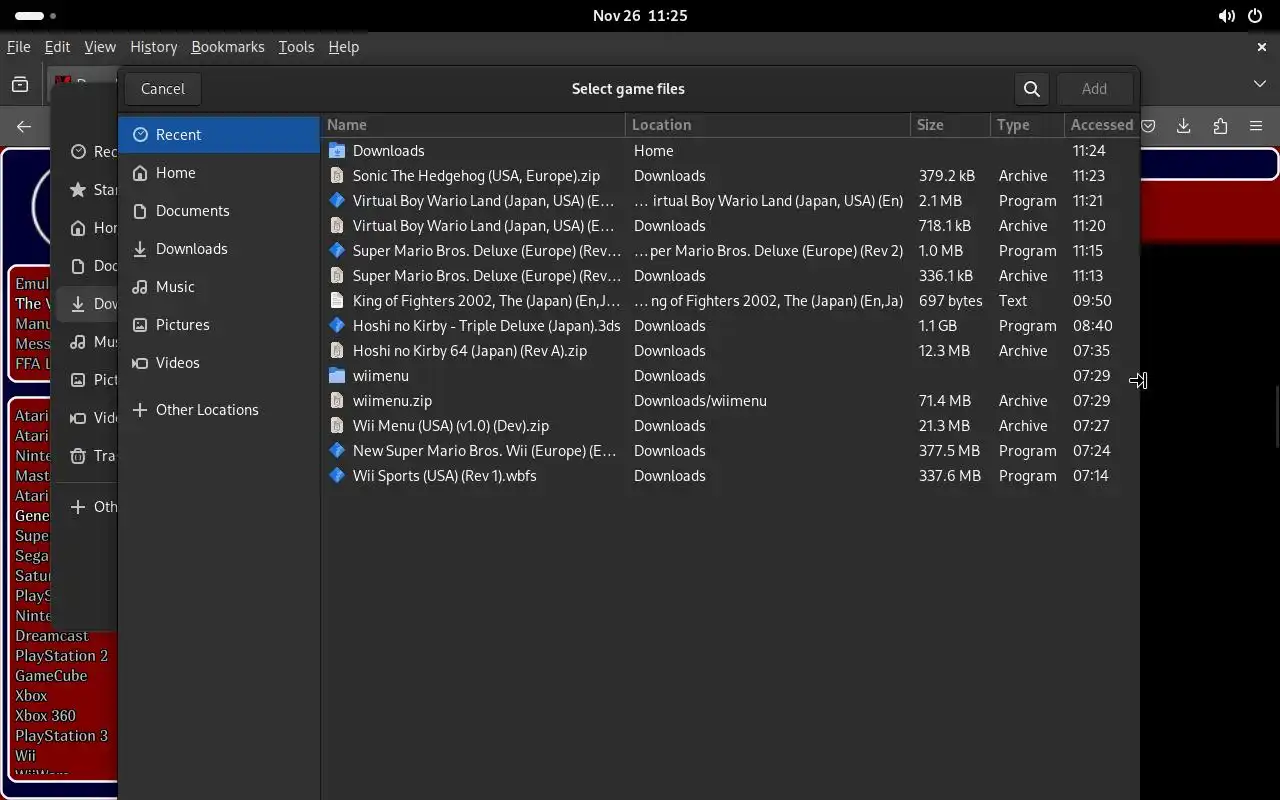Viewport: 1280px width, 800px height.
Task: Select wiimenu.zip file
Action: click(730, 400)
